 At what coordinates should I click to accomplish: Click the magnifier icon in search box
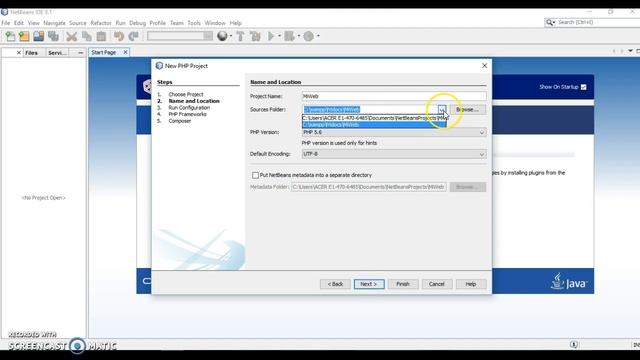pyautogui.click(x=550, y=22)
